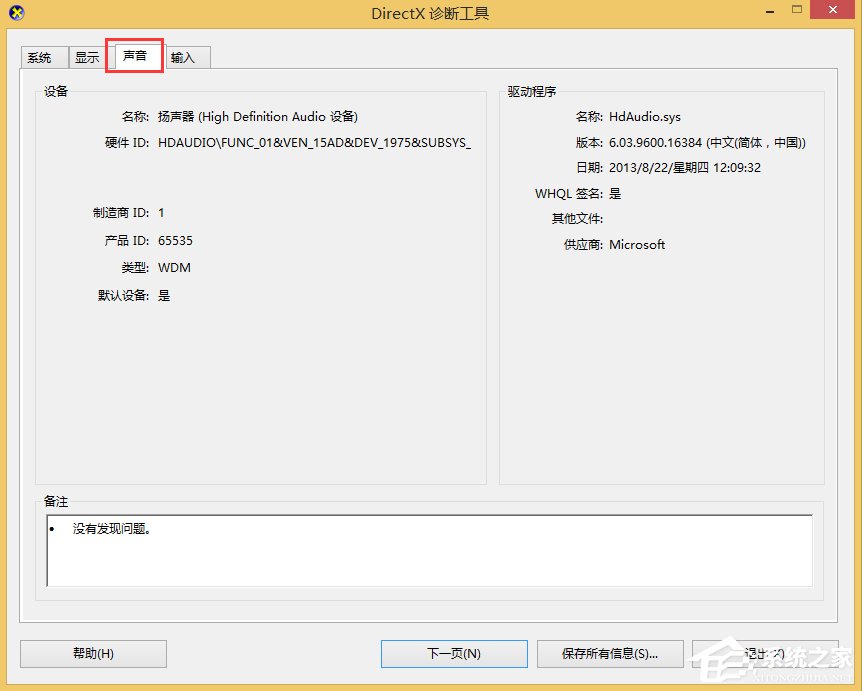The height and width of the screenshot is (691, 862).
Task: Select the highlighted 声音 tab
Action: pyautogui.click(x=134, y=57)
